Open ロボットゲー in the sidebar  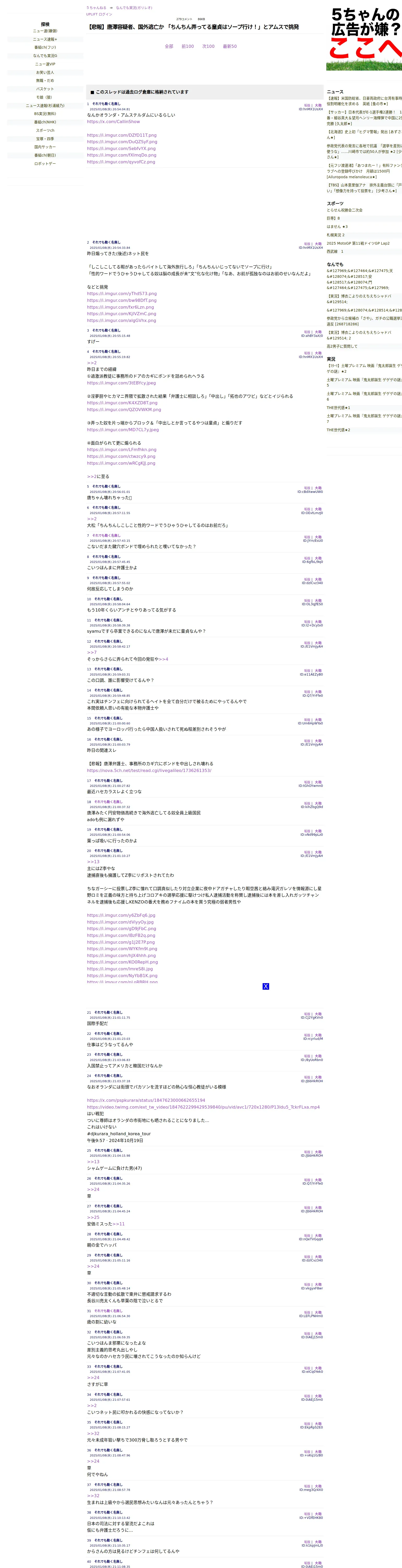[x=45, y=164]
